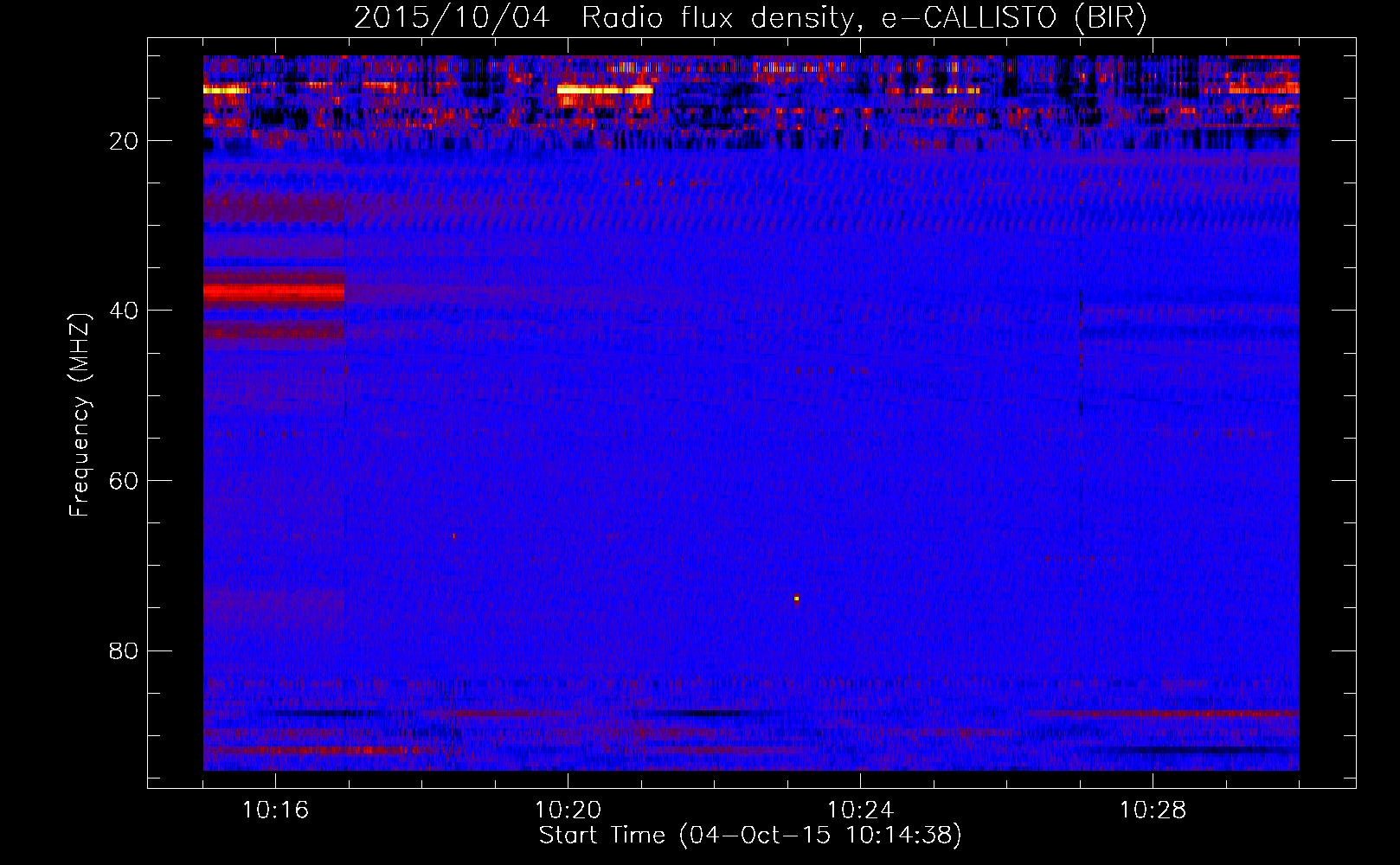Click the plot title mentioning e-CALLISTO (BIR)
Screen dimensions: 1400x865
coord(750,18)
